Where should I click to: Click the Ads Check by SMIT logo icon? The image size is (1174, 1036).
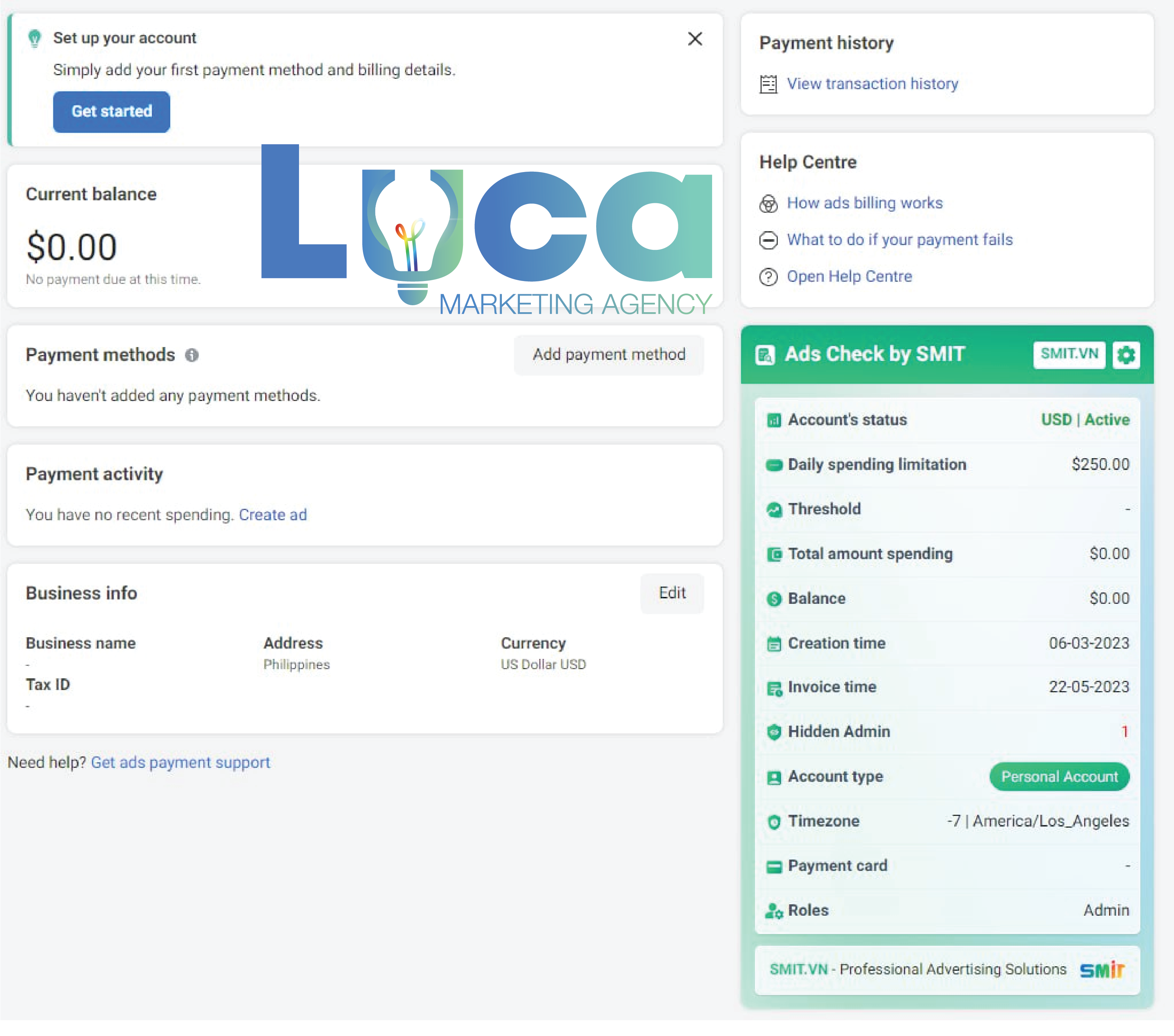coord(765,355)
